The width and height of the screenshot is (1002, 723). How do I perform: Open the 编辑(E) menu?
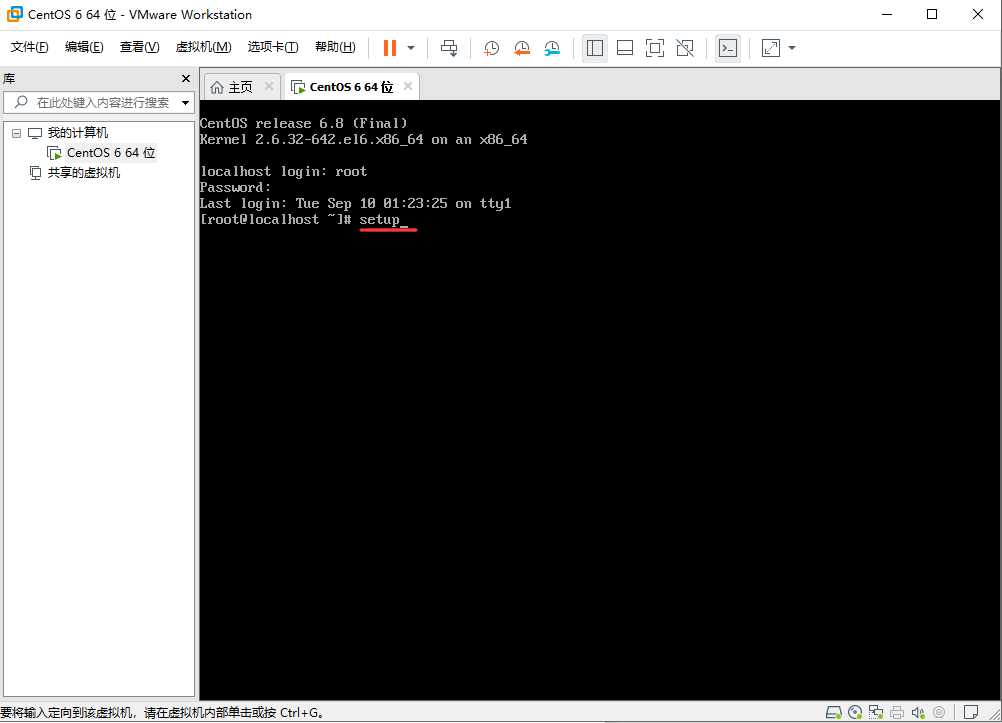tap(84, 47)
